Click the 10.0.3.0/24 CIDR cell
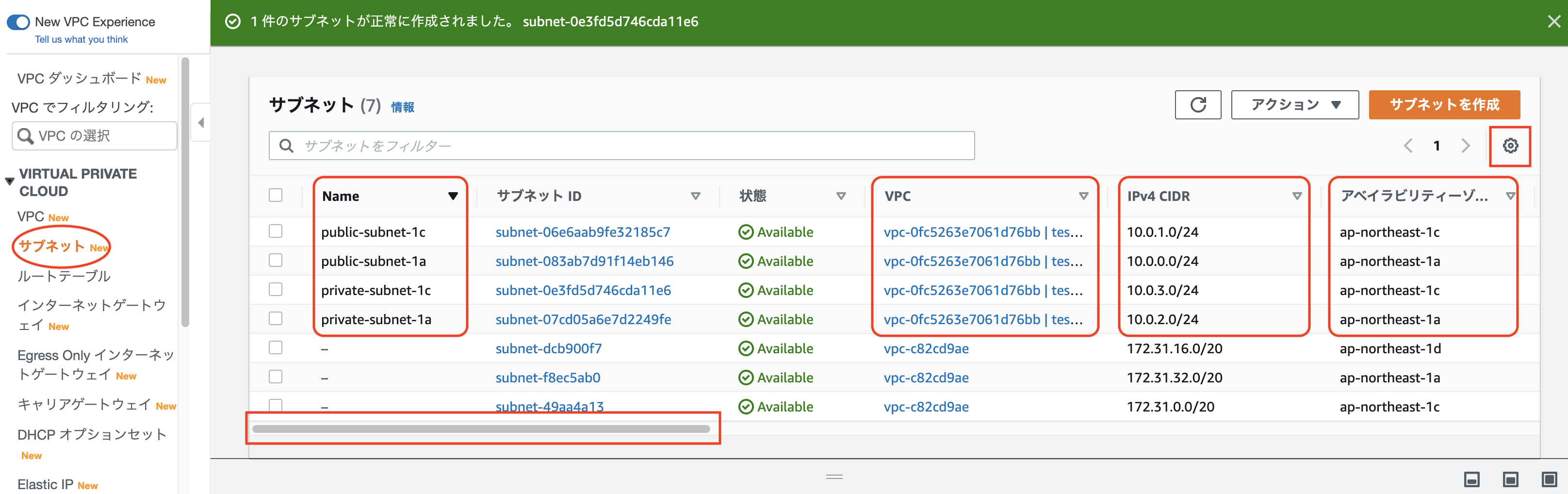This screenshot has width=1568, height=494. click(x=1162, y=291)
